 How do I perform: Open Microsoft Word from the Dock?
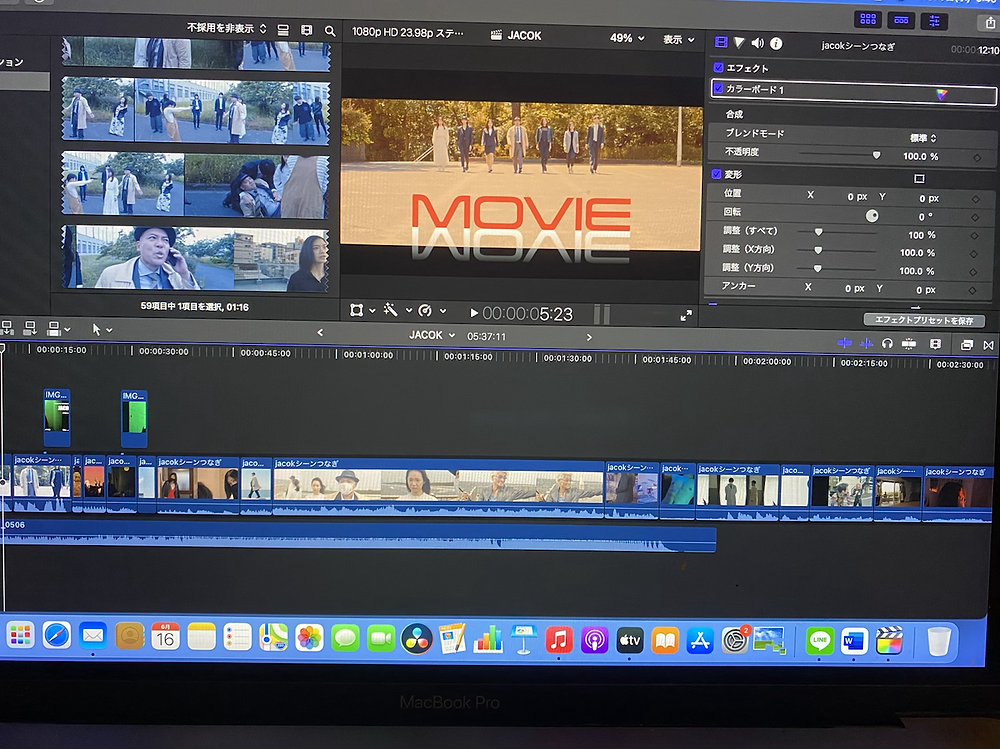coord(854,641)
